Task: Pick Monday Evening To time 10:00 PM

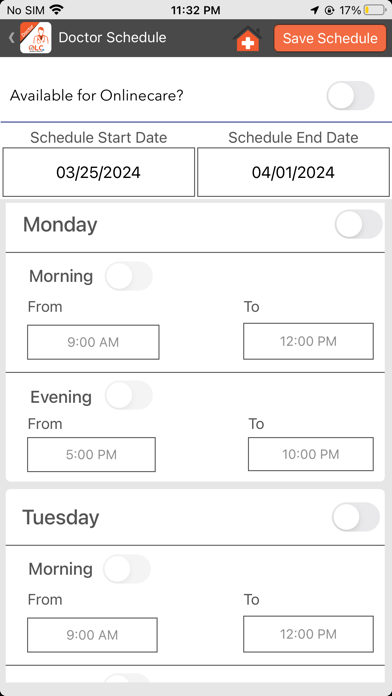Action: pos(311,454)
